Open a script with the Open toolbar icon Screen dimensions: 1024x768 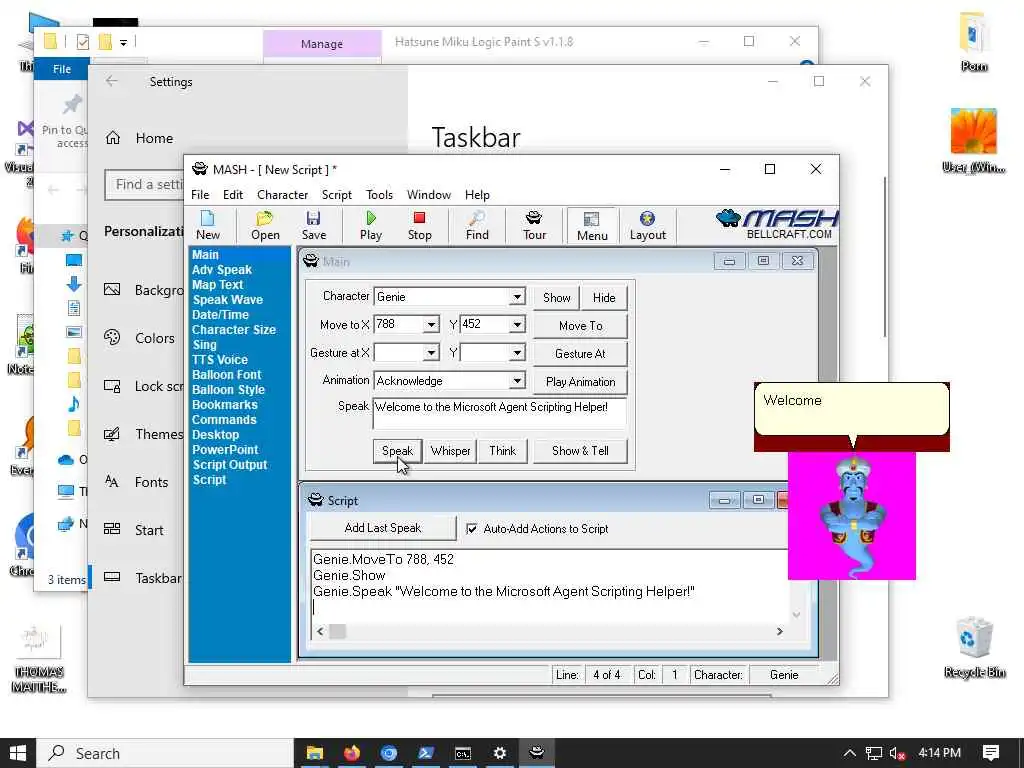(x=265, y=225)
